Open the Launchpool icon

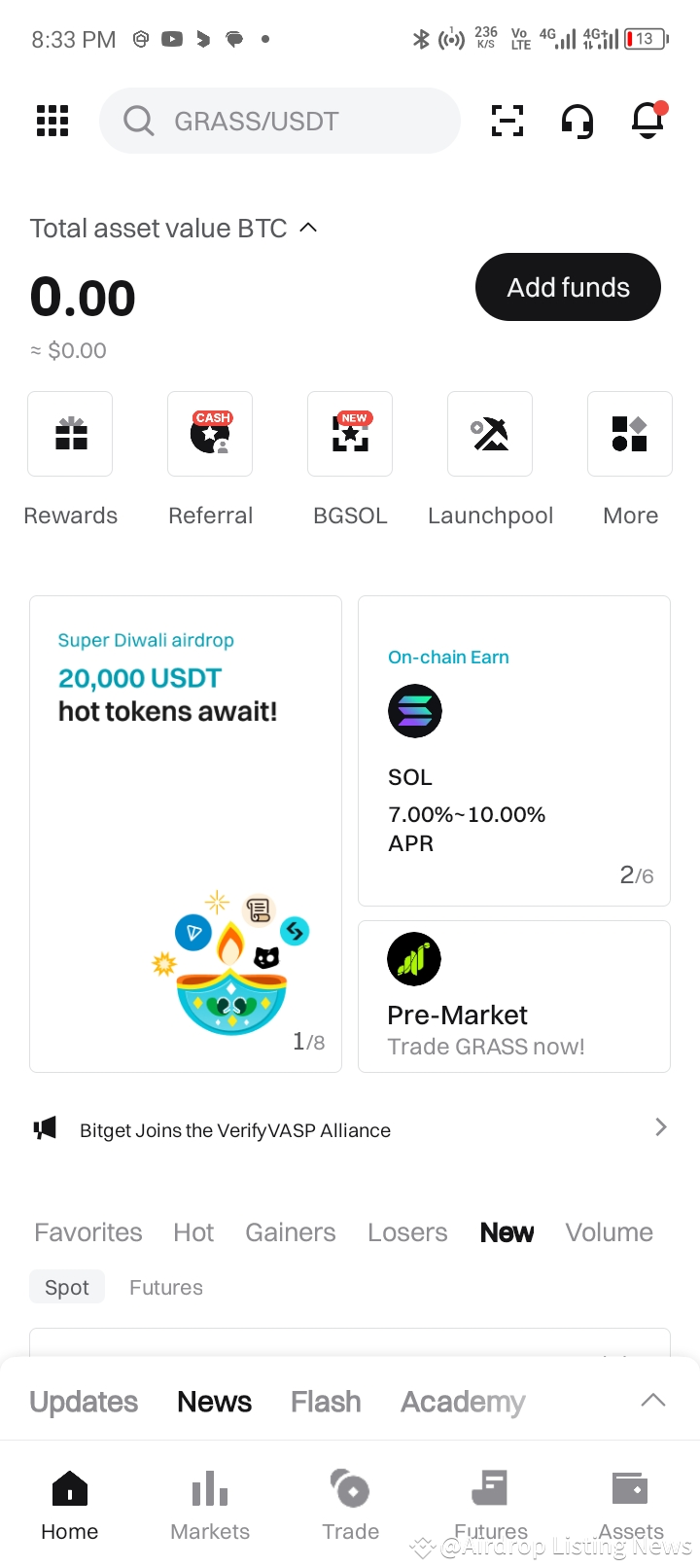tap(490, 434)
